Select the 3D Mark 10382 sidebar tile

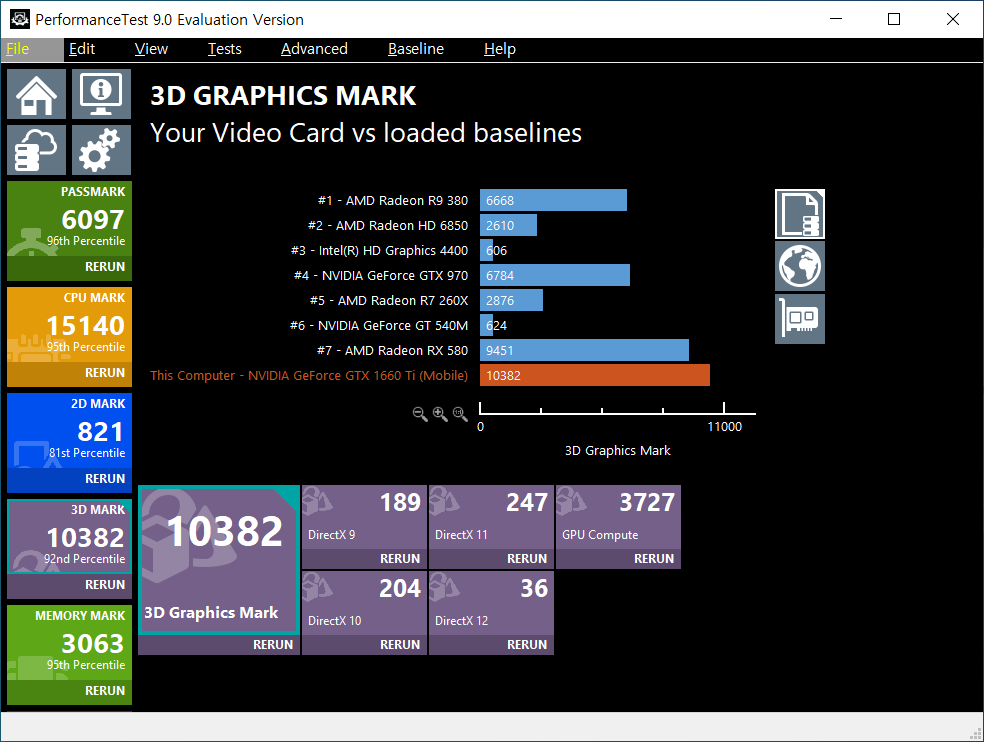(x=70, y=537)
